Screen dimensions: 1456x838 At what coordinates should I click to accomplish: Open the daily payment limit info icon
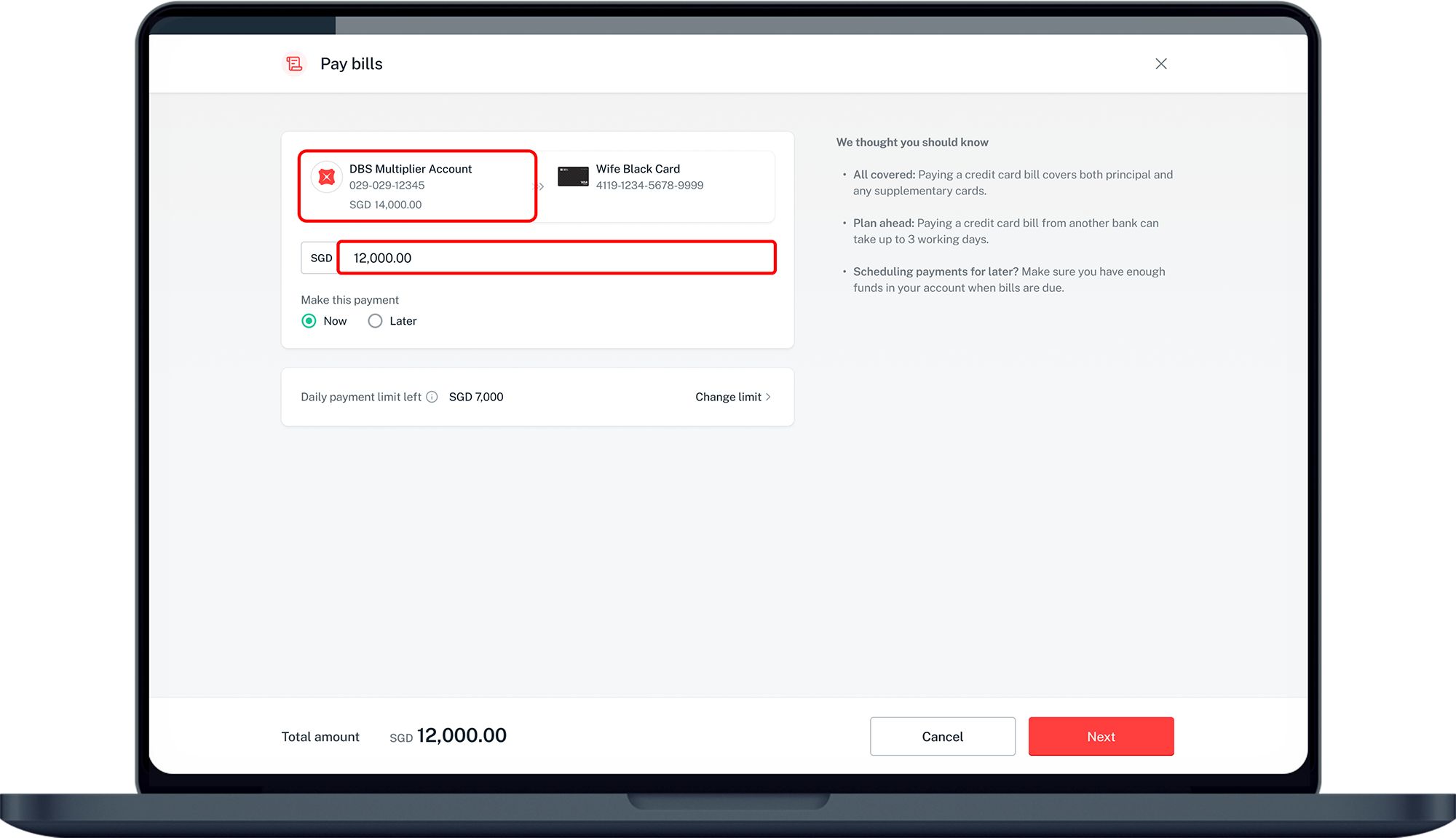(x=432, y=397)
